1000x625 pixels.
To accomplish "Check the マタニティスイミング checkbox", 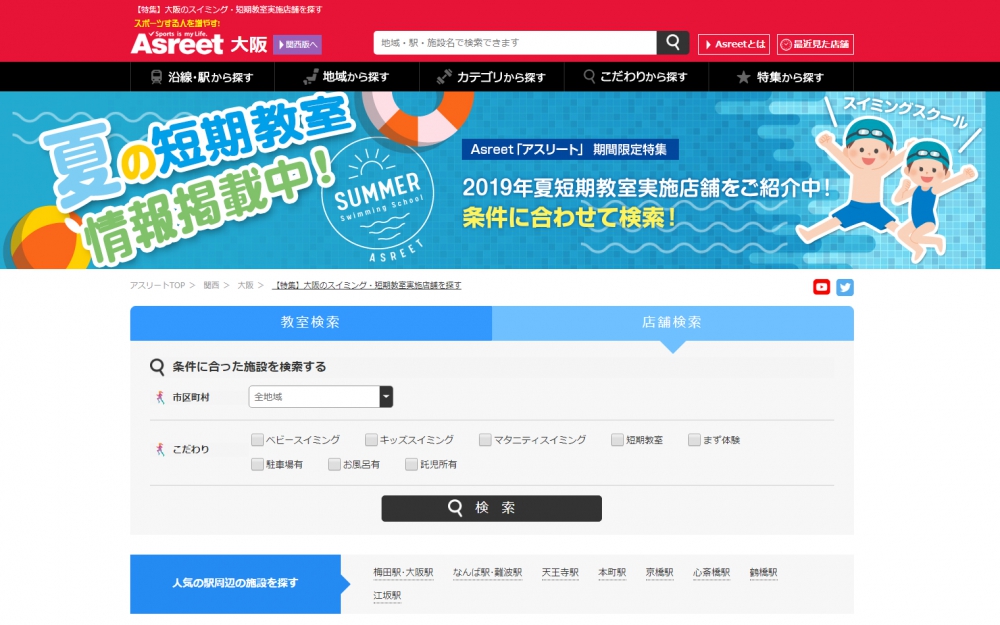I will coord(485,439).
